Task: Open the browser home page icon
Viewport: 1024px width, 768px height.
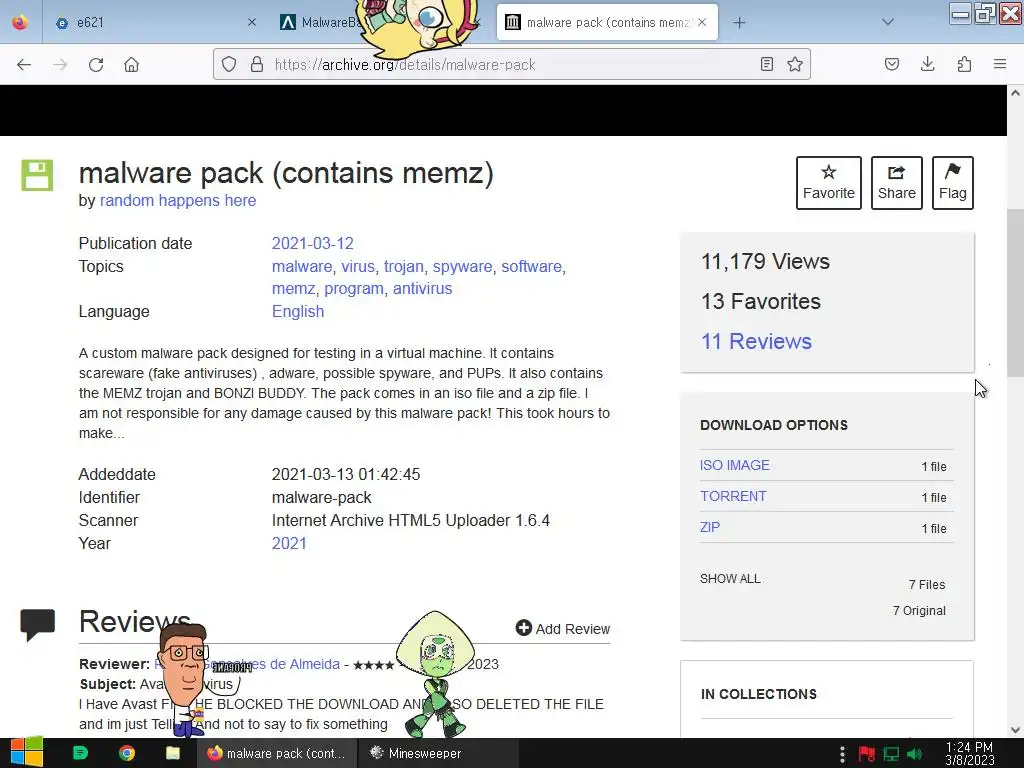Action: 132,65
